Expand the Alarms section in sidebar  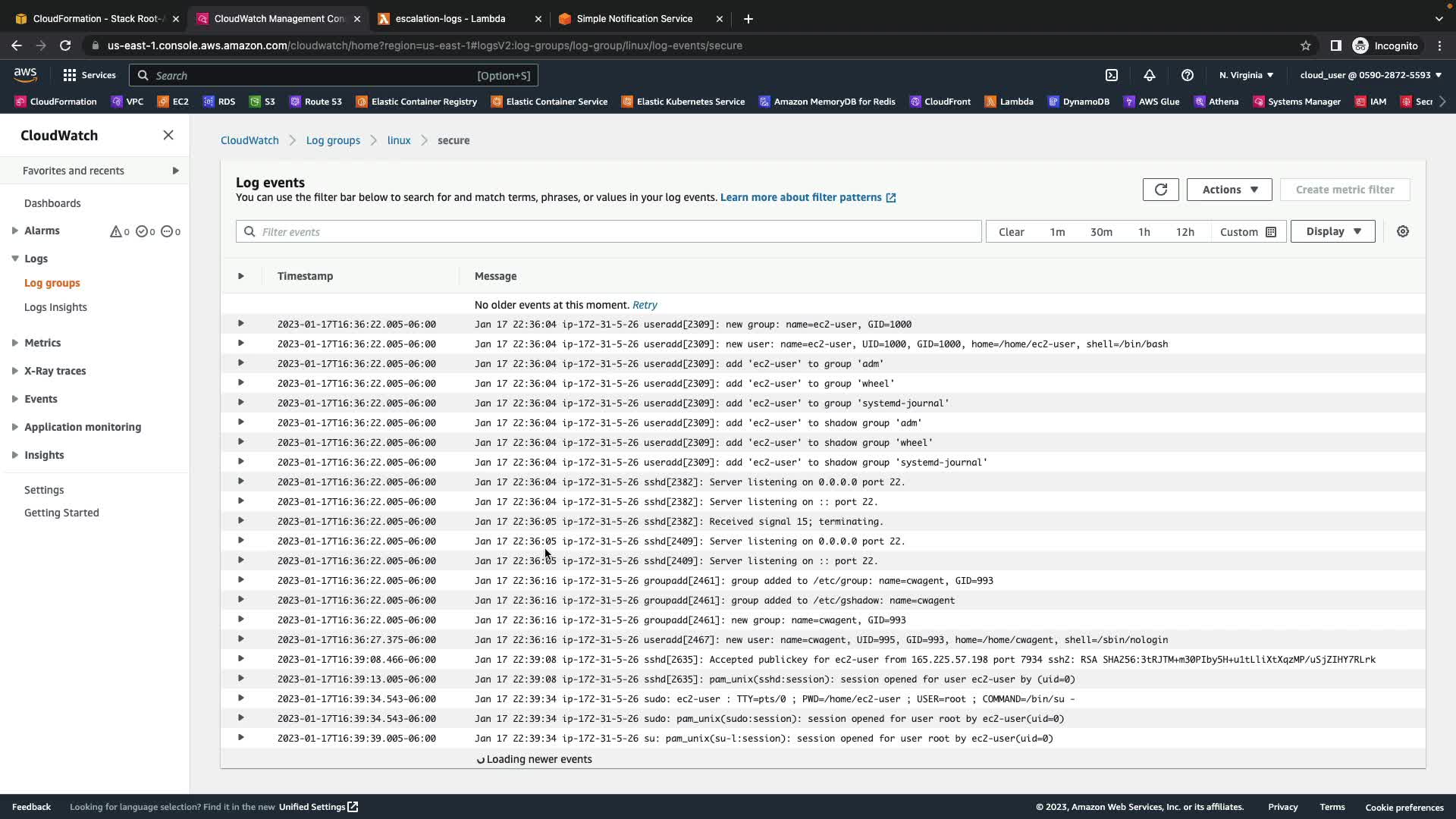15,231
